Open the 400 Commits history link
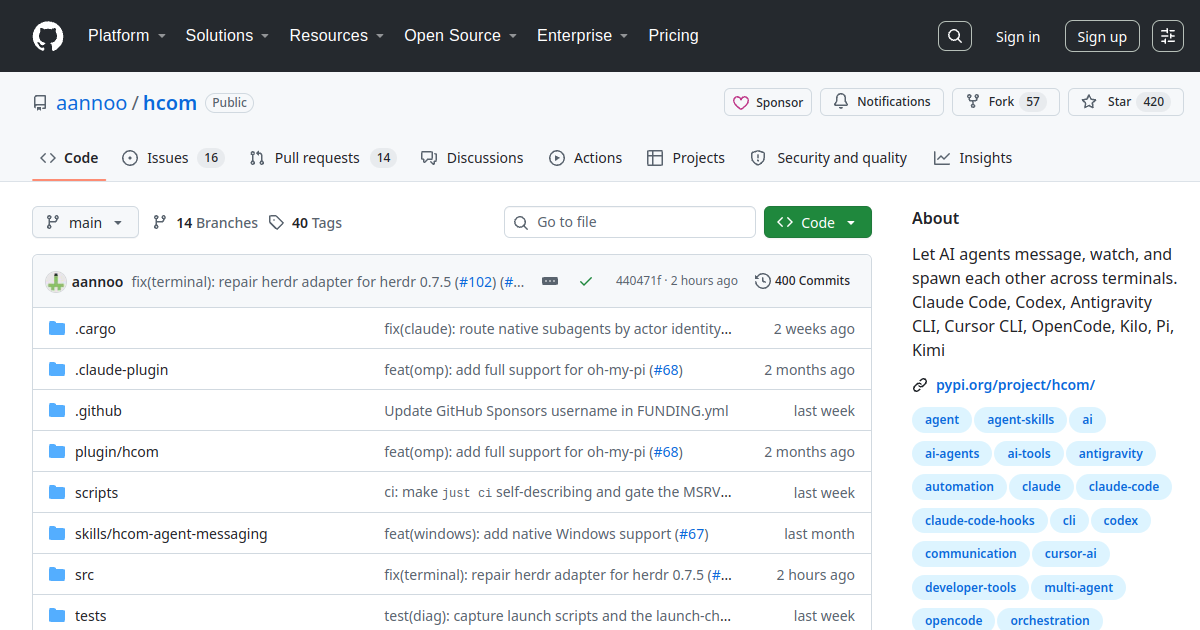The height and width of the screenshot is (630, 1200). [803, 281]
